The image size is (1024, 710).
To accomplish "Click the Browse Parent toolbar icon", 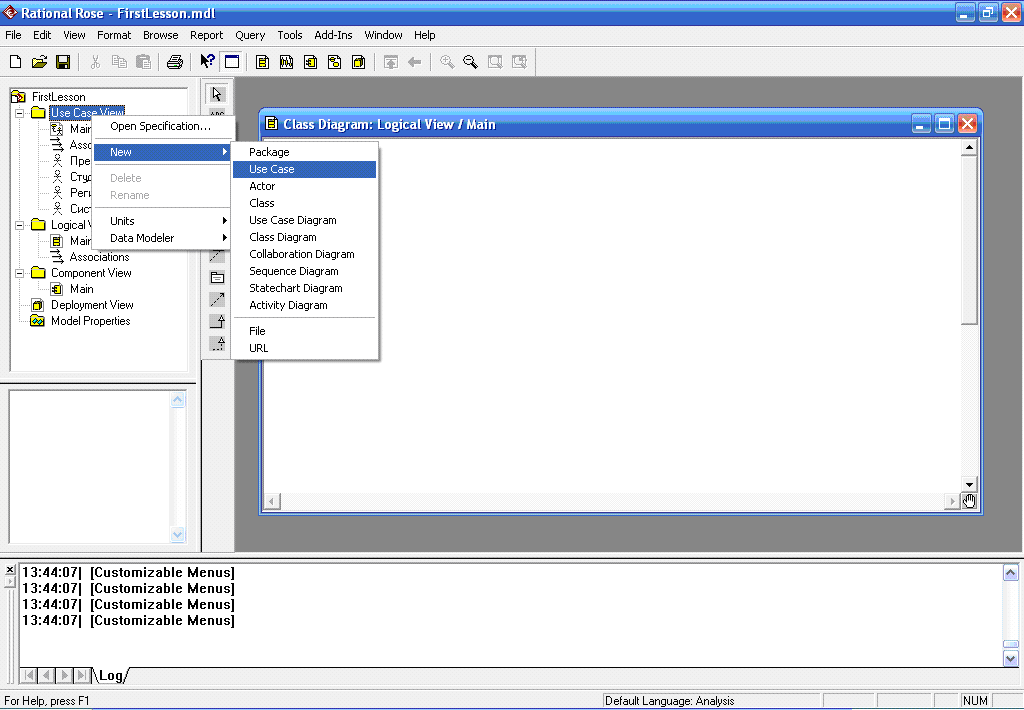I will (x=391, y=62).
